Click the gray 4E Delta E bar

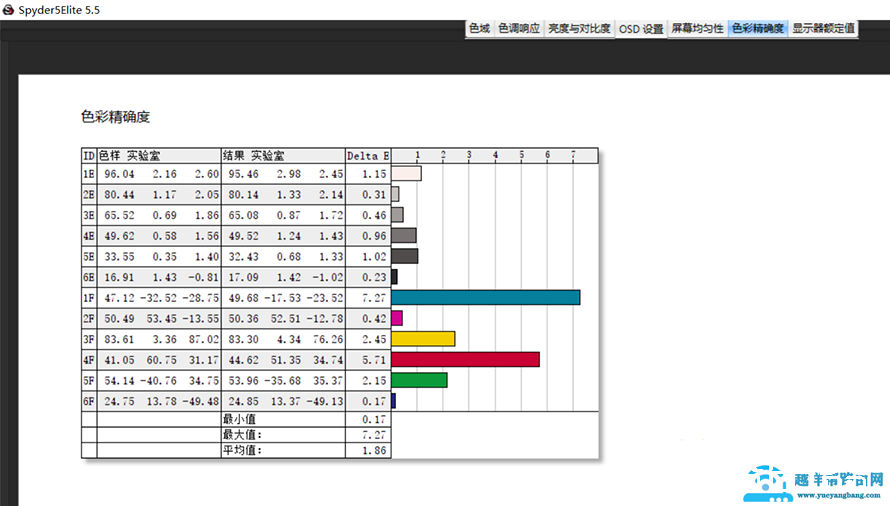click(404, 235)
